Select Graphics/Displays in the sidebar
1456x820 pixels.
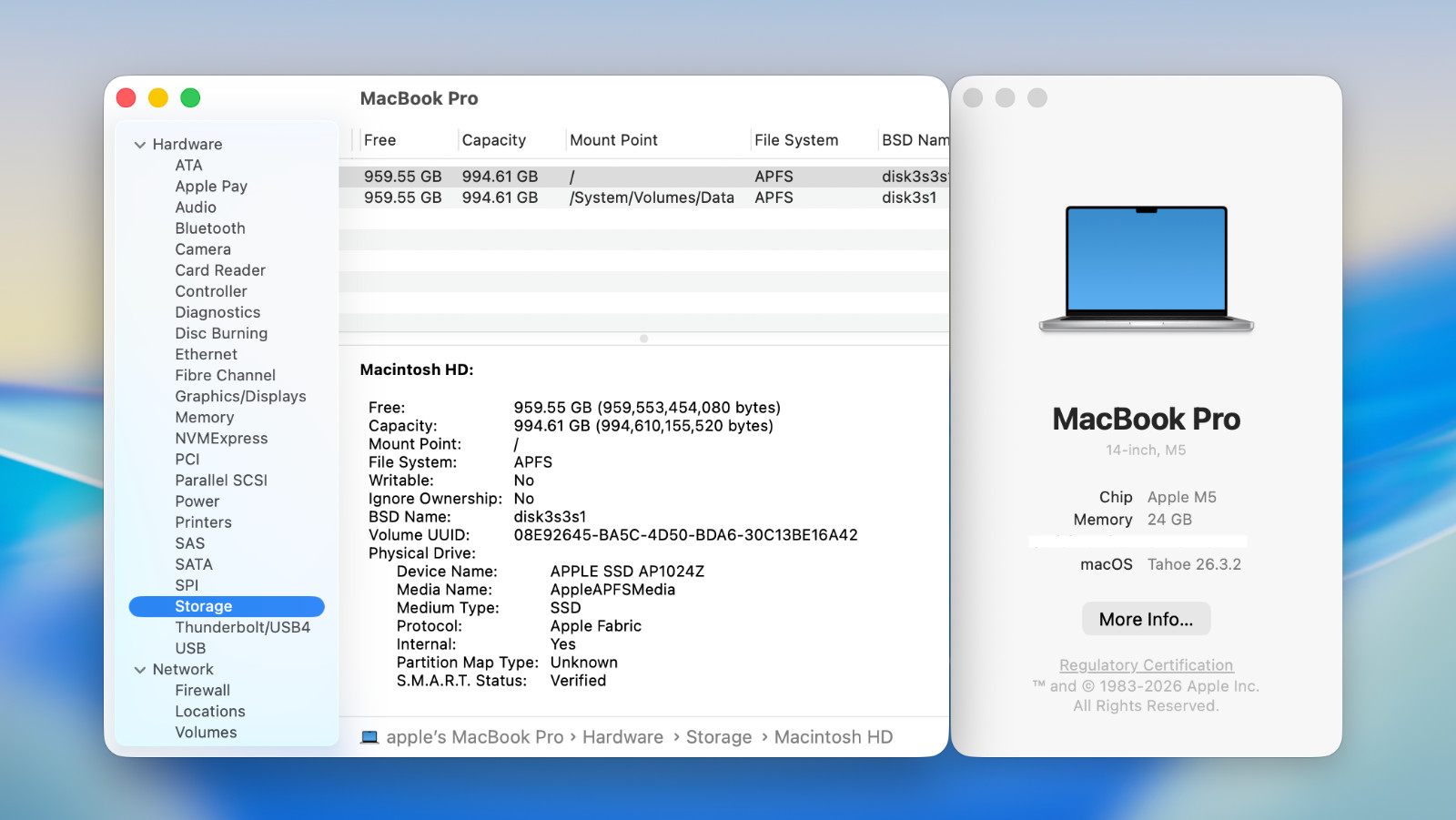(240, 397)
